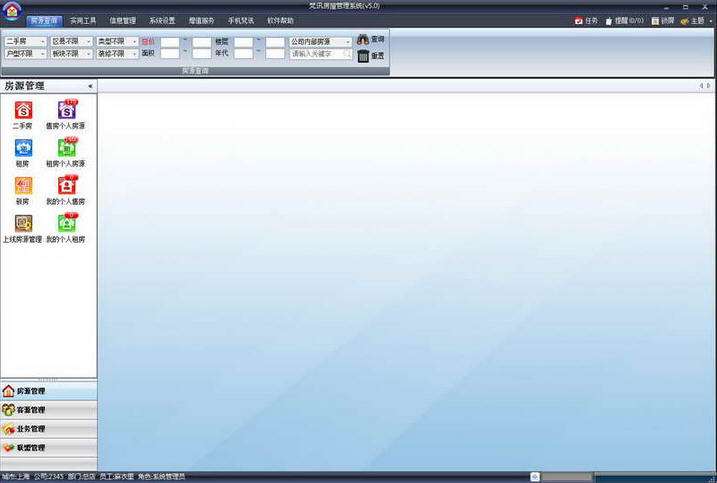
Task: Click 角色:系统管理员 in the status bar
Action: pos(161,477)
